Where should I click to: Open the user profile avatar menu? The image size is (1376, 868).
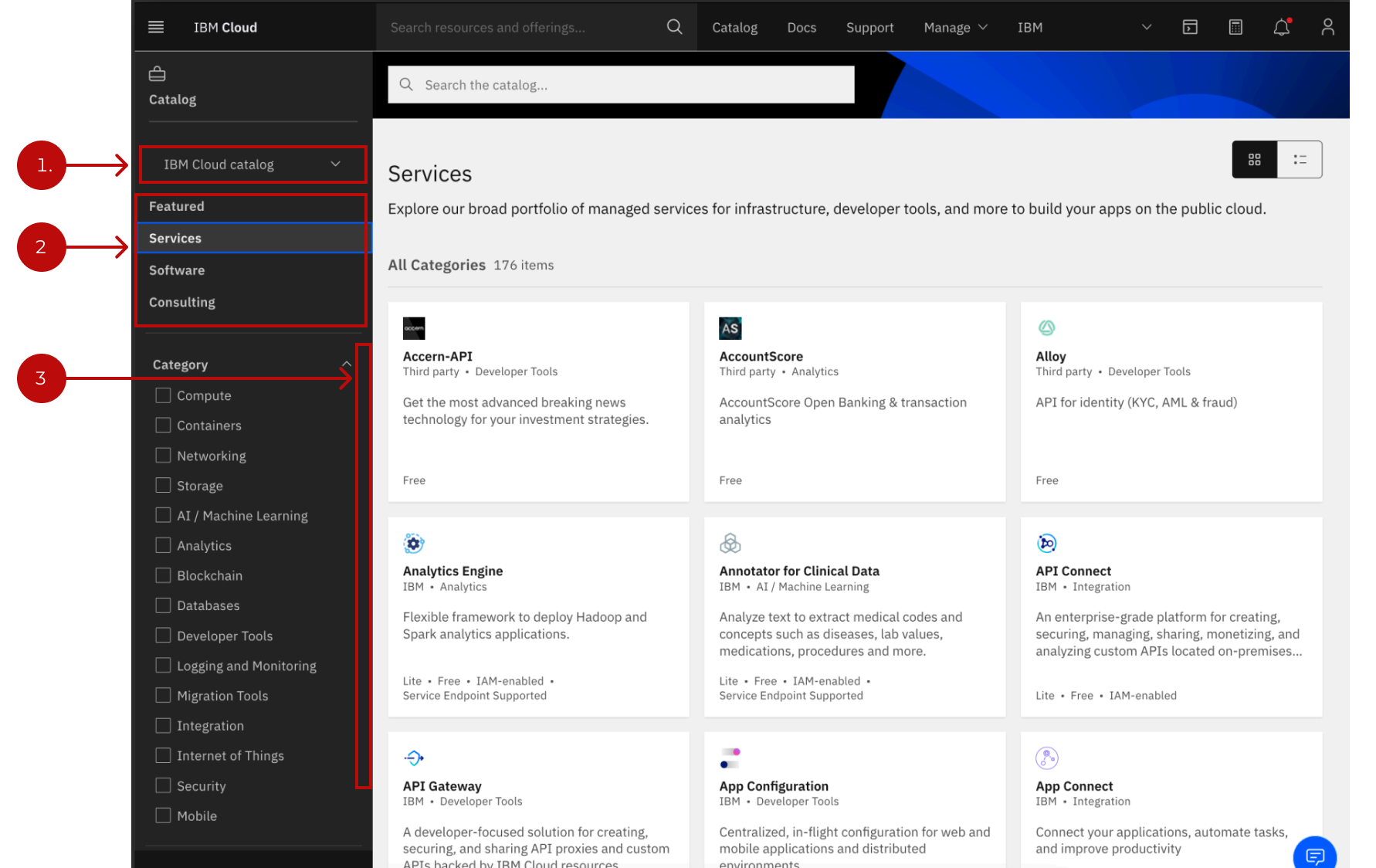[1327, 27]
